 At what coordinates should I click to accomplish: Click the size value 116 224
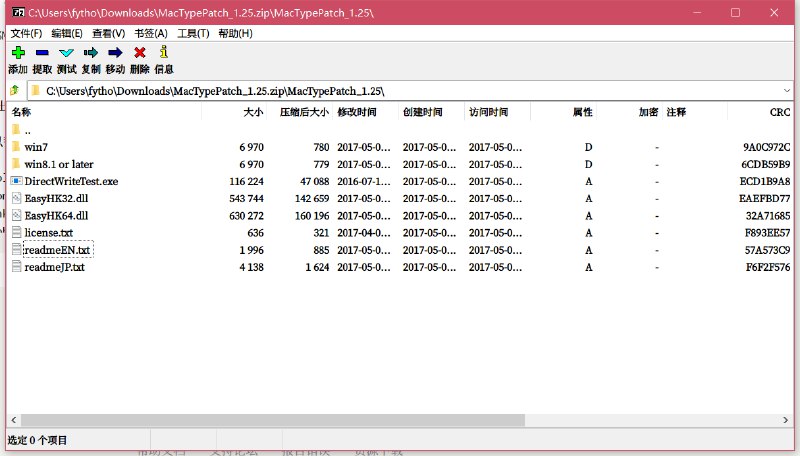pyautogui.click(x=246, y=181)
